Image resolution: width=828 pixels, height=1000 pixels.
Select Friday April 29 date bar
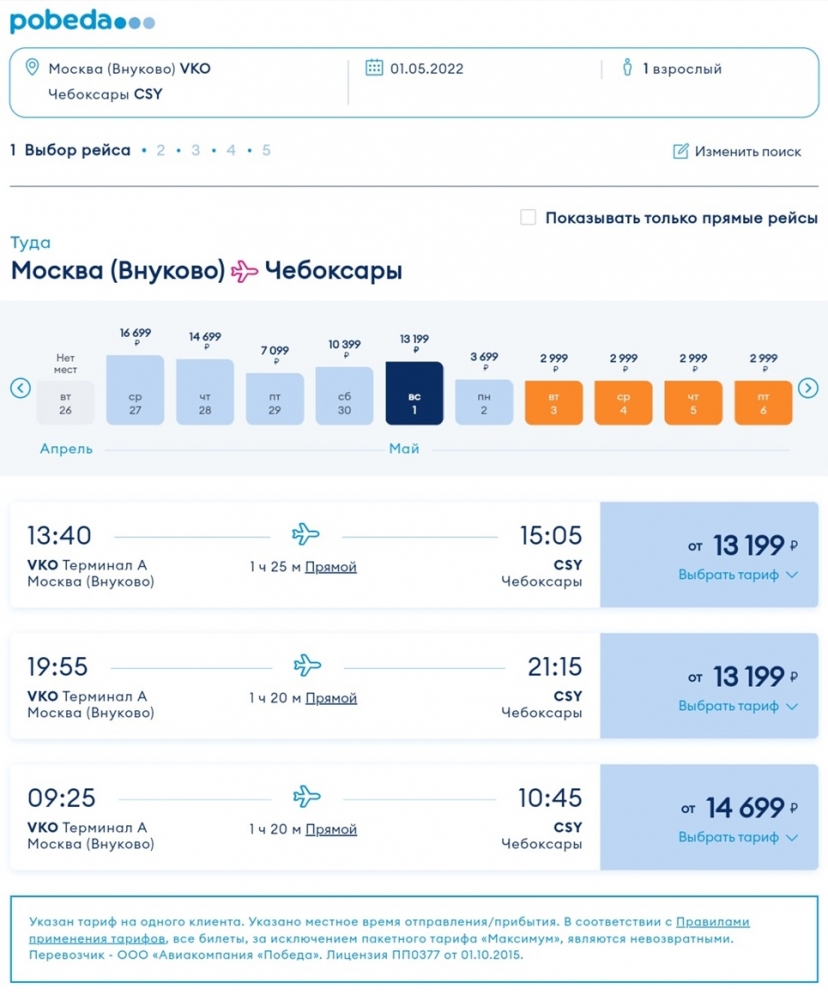click(x=274, y=399)
